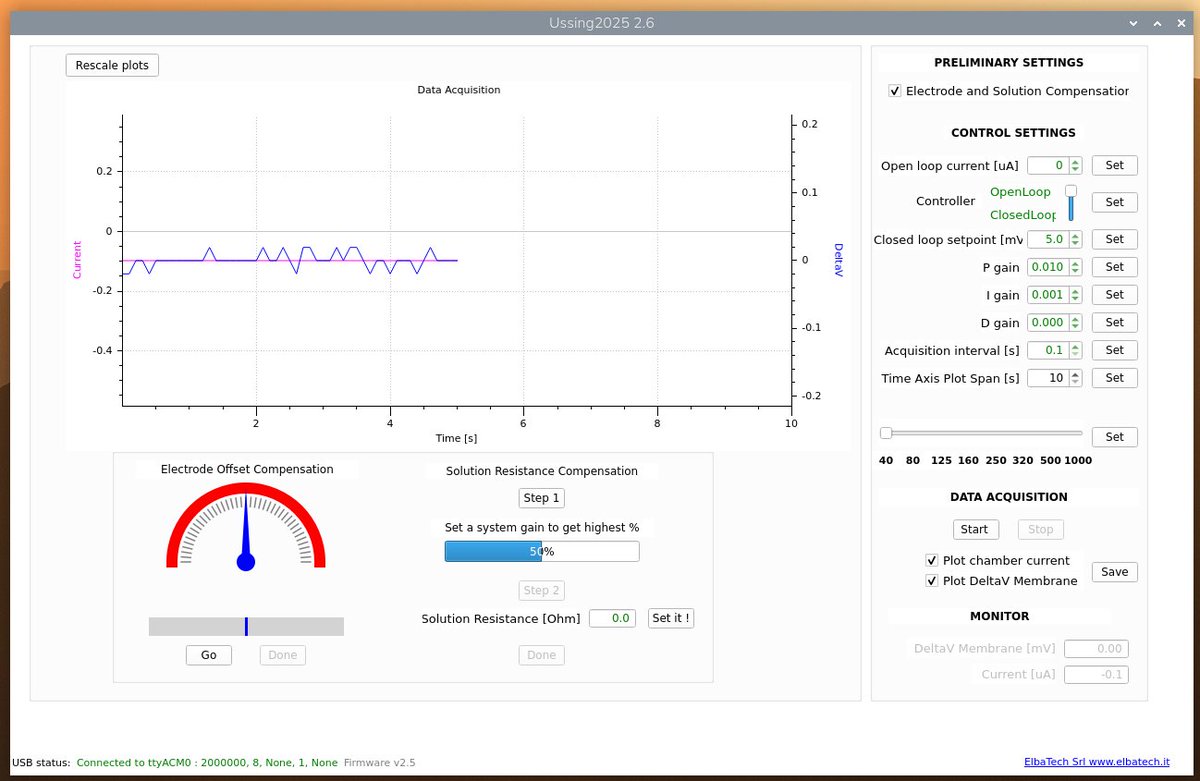This screenshot has height=781, width=1200.
Task: Click the ClosedLoop controller label
Action: tap(1023, 215)
